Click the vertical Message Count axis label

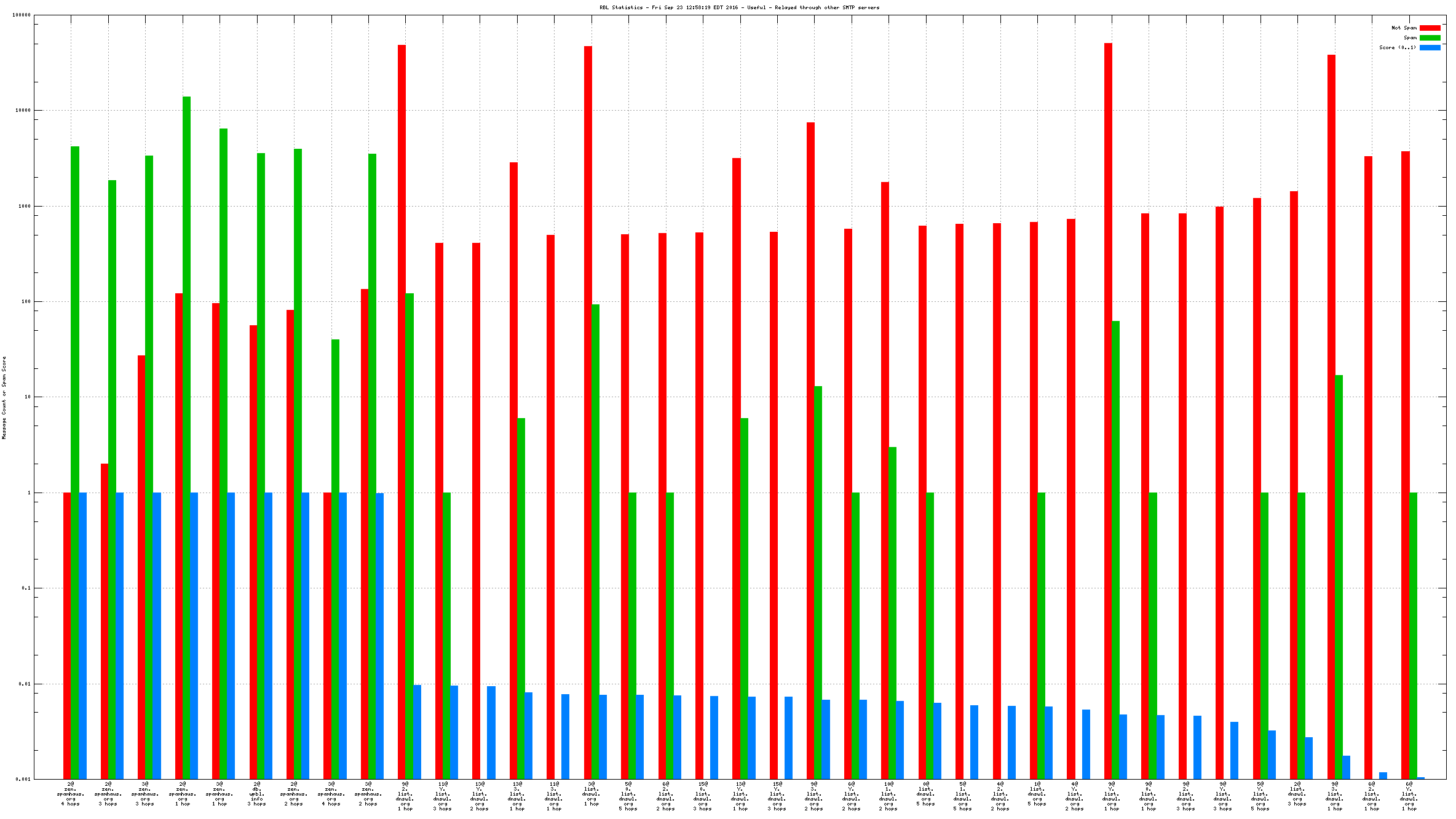4,397
